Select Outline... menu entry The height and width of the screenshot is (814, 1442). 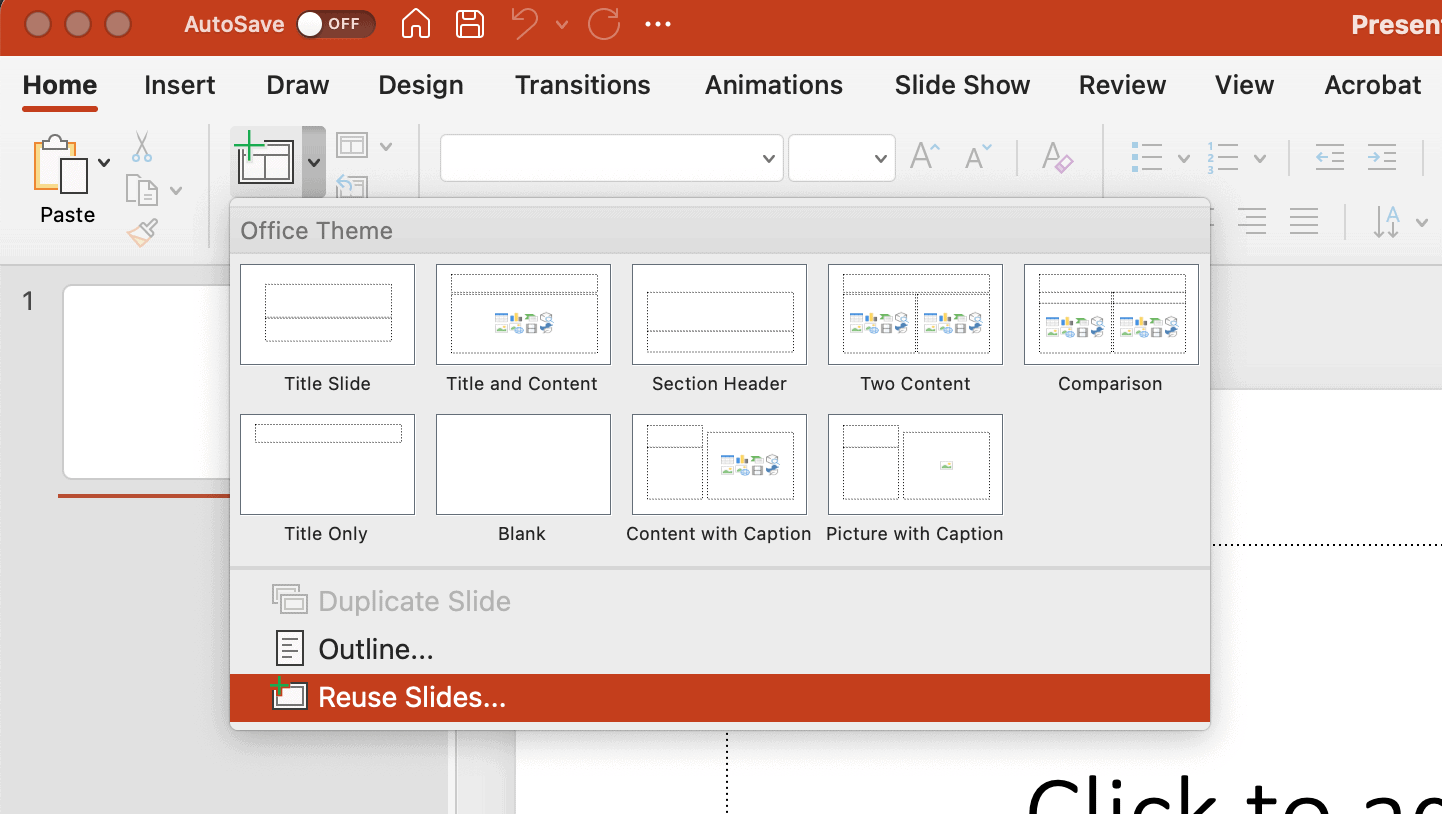(x=375, y=650)
